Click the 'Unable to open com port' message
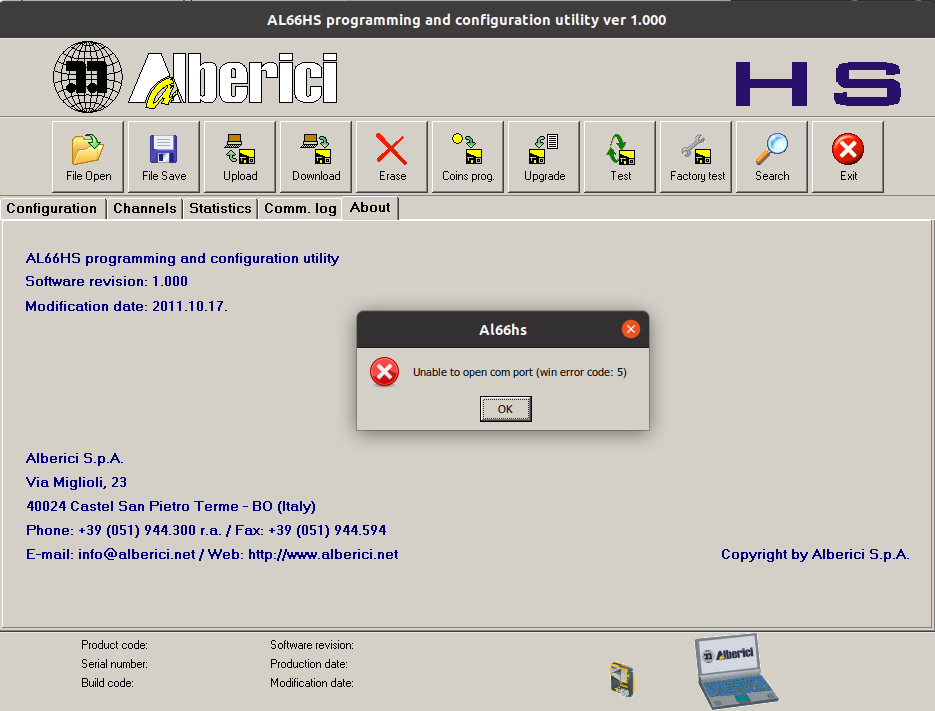This screenshot has height=711, width=935. 520,372
